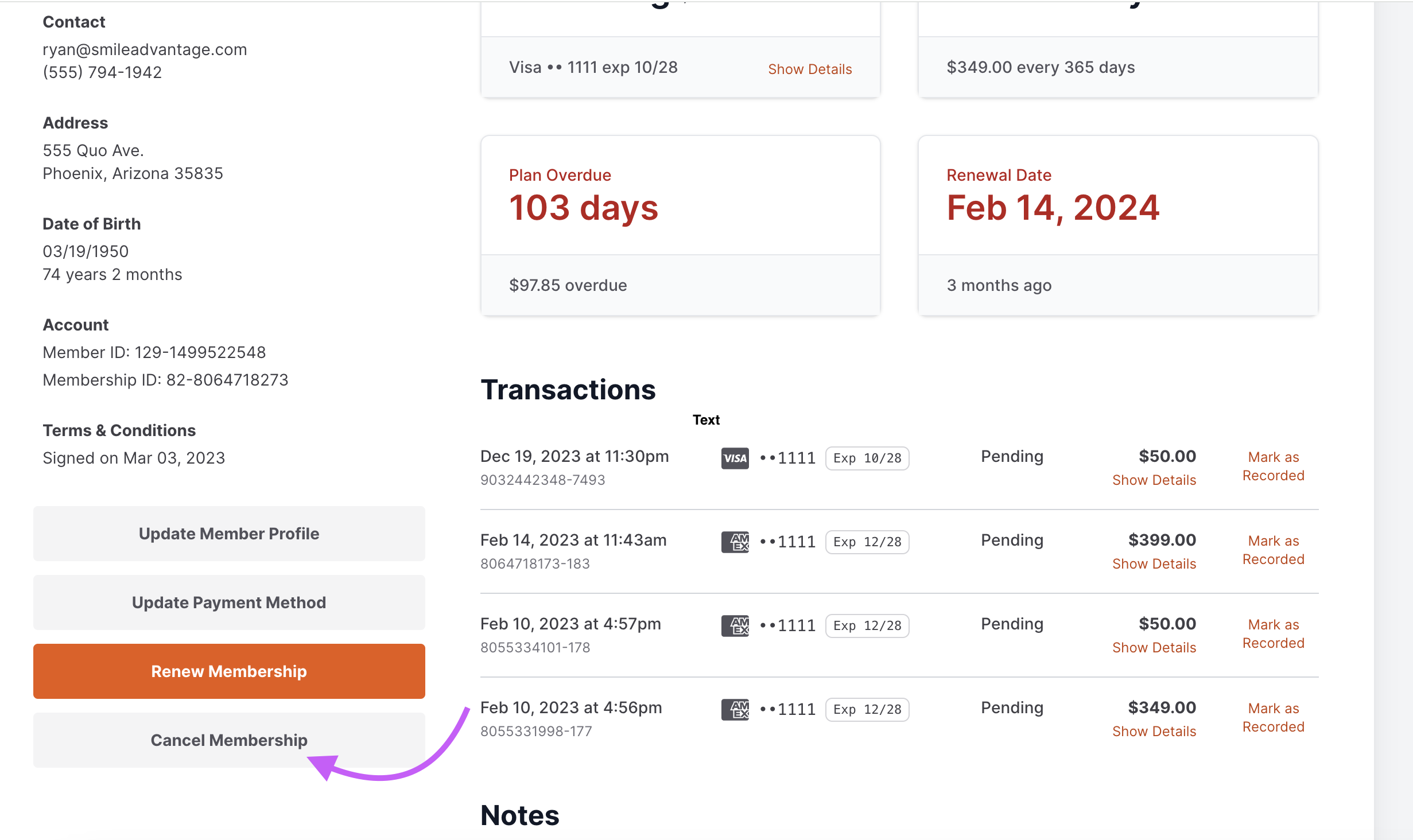Select Membership ID: 82-8064718273 text

point(165,380)
